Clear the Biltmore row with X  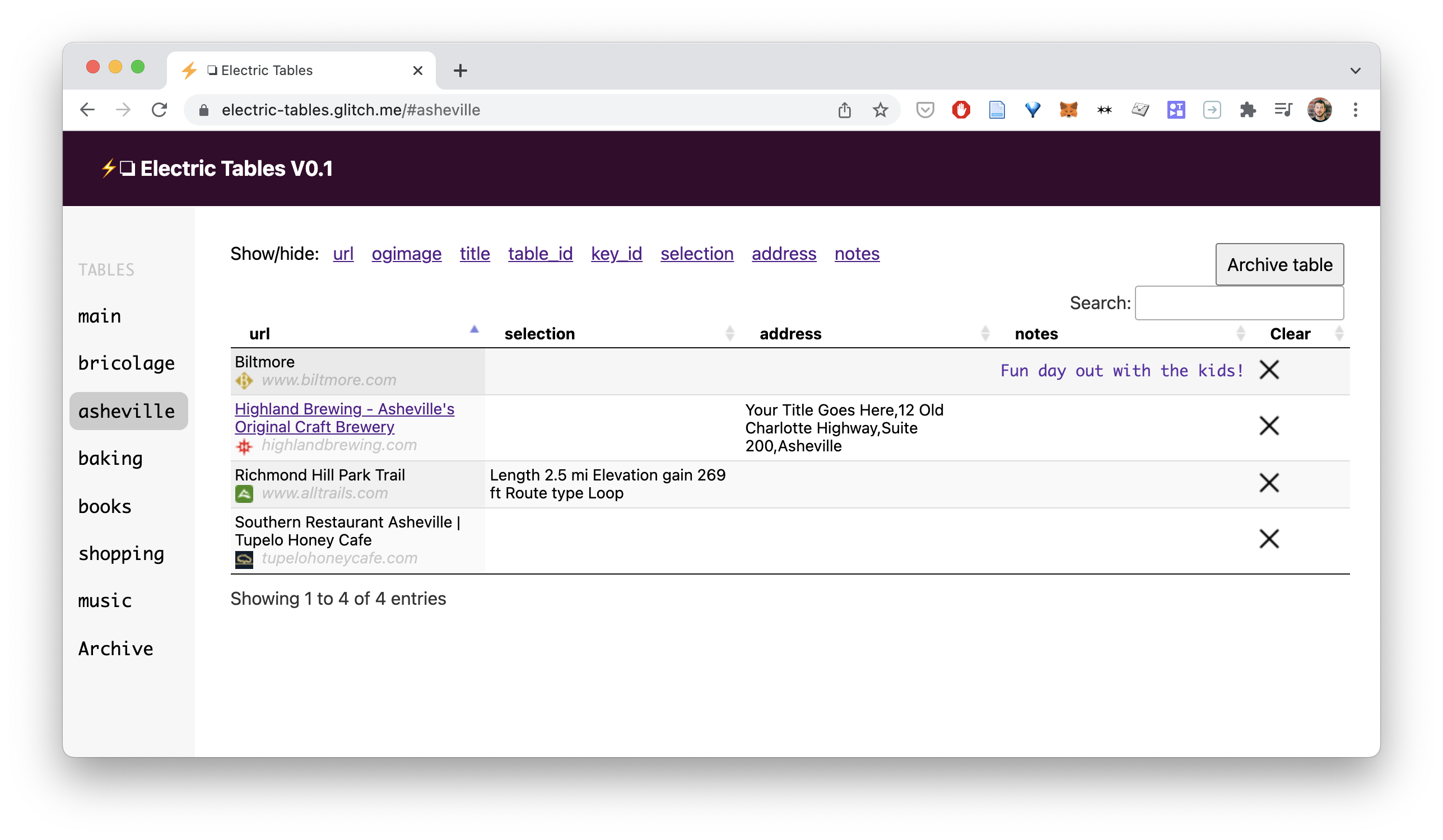pyautogui.click(x=1269, y=370)
